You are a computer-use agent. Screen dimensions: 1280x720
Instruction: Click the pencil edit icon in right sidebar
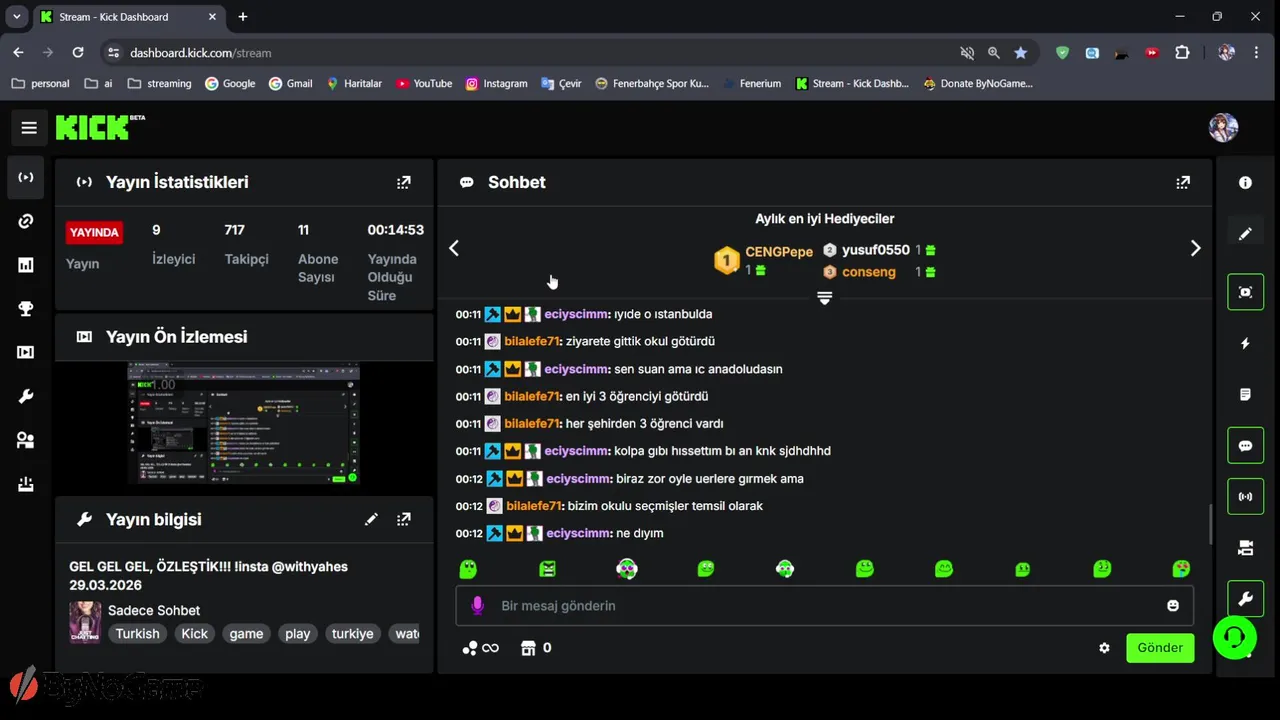(1245, 233)
